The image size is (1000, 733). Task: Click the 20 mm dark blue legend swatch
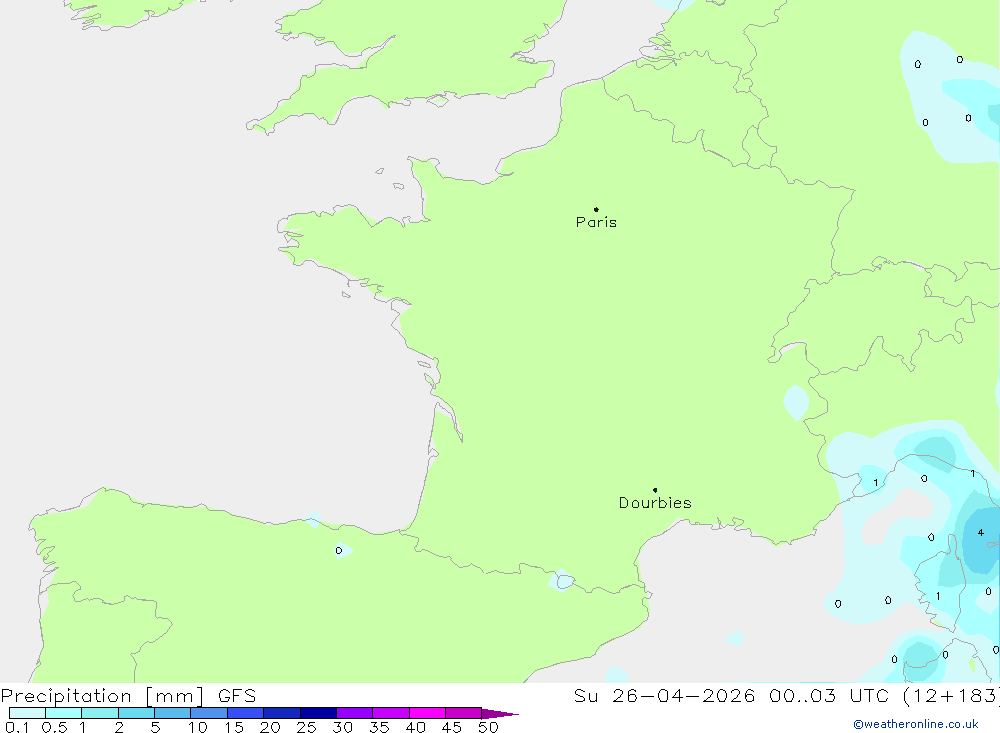pyautogui.click(x=281, y=713)
